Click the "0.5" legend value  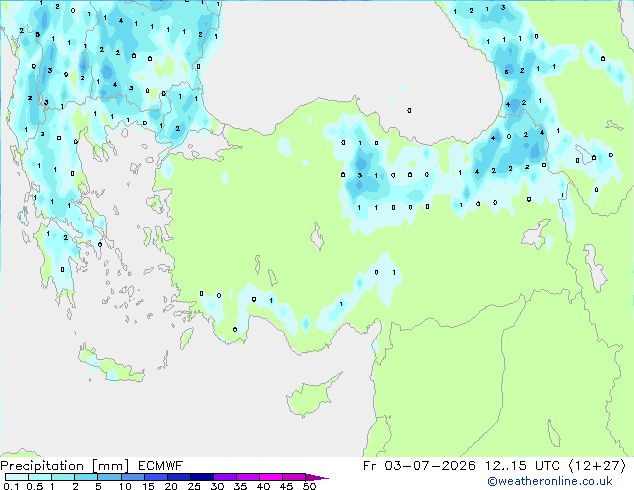pyautogui.click(x=34, y=486)
